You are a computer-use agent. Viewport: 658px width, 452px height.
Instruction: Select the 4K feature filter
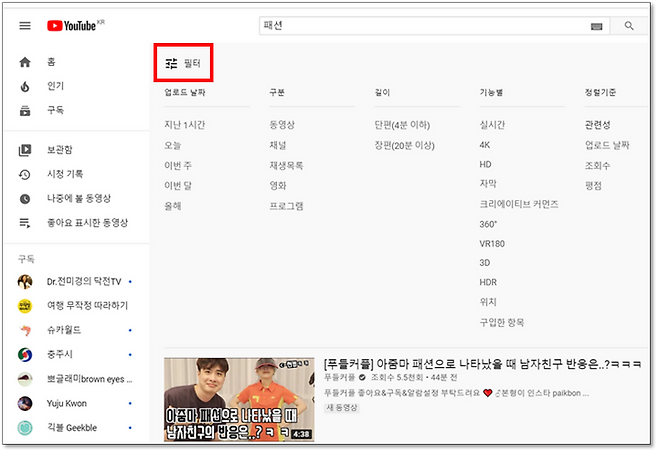point(485,145)
